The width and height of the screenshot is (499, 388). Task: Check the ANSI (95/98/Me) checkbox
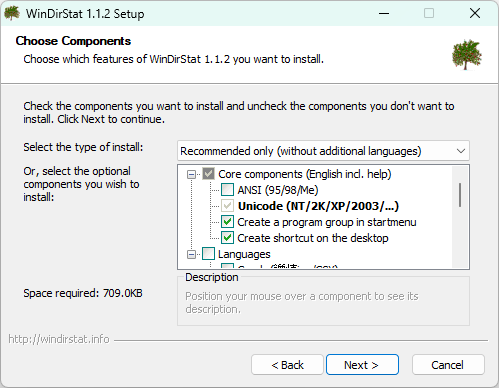(x=227, y=190)
